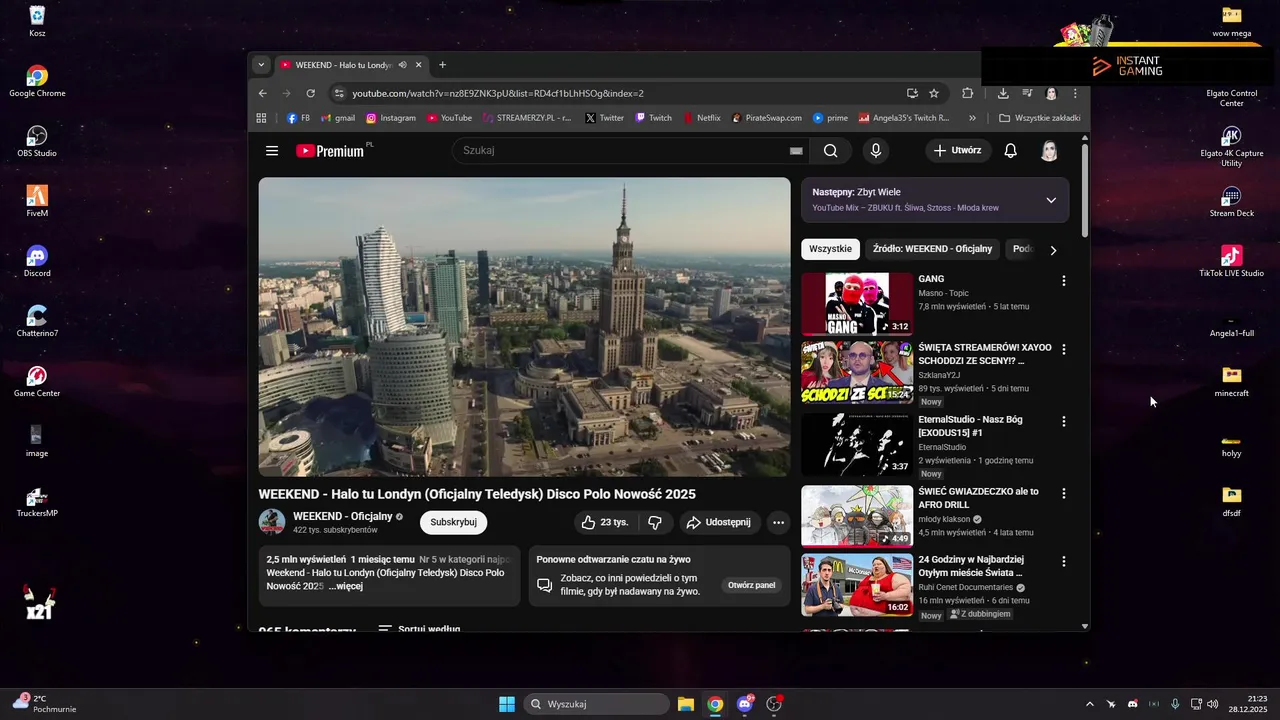Image resolution: width=1280 pixels, height=720 pixels.
Task: Play the GANG video thumbnail
Action: coord(857,304)
